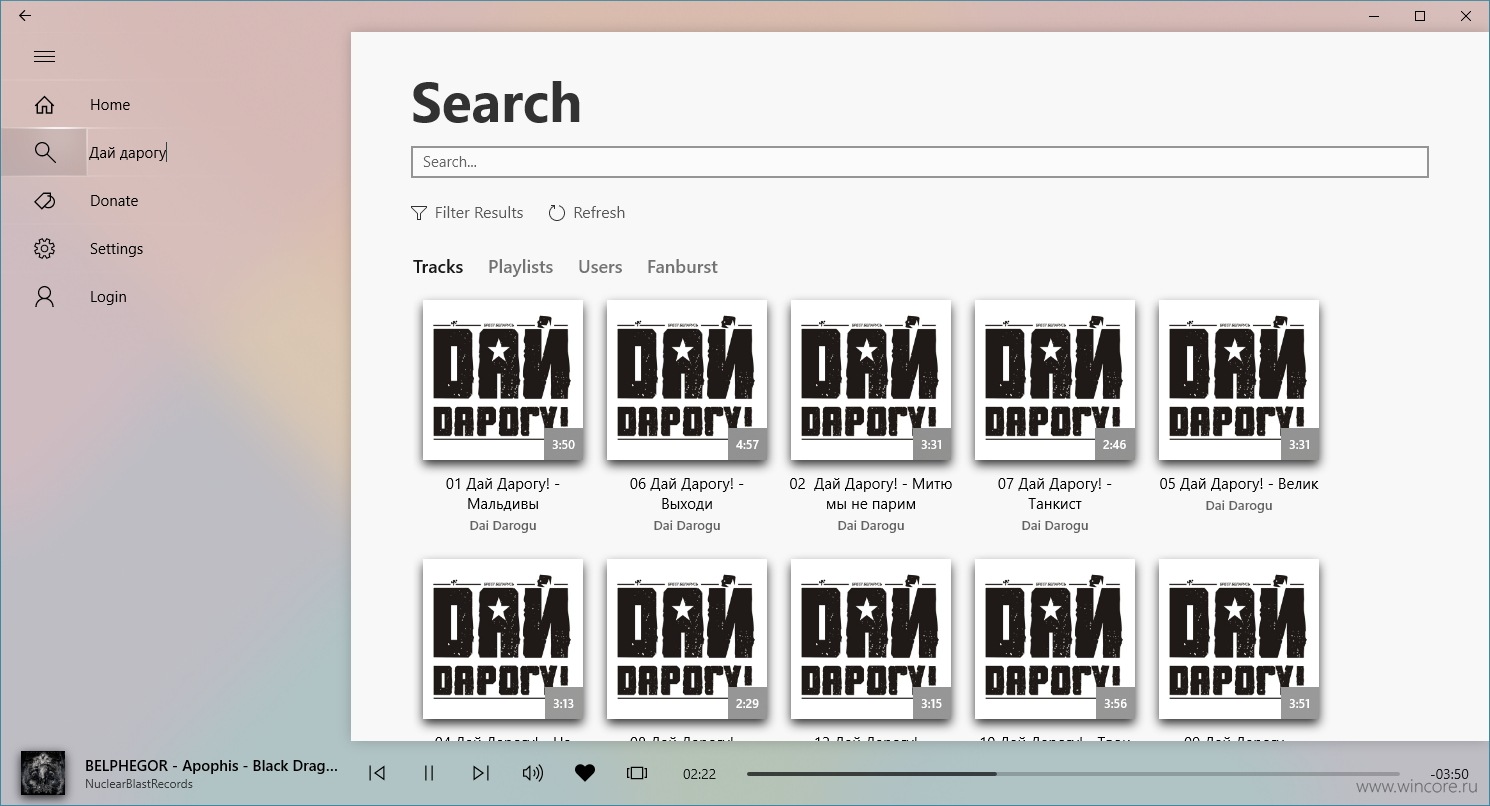Click Dai Darogu artist under Мальдивы track
This screenshot has width=1490, height=806.
click(503, 525)
